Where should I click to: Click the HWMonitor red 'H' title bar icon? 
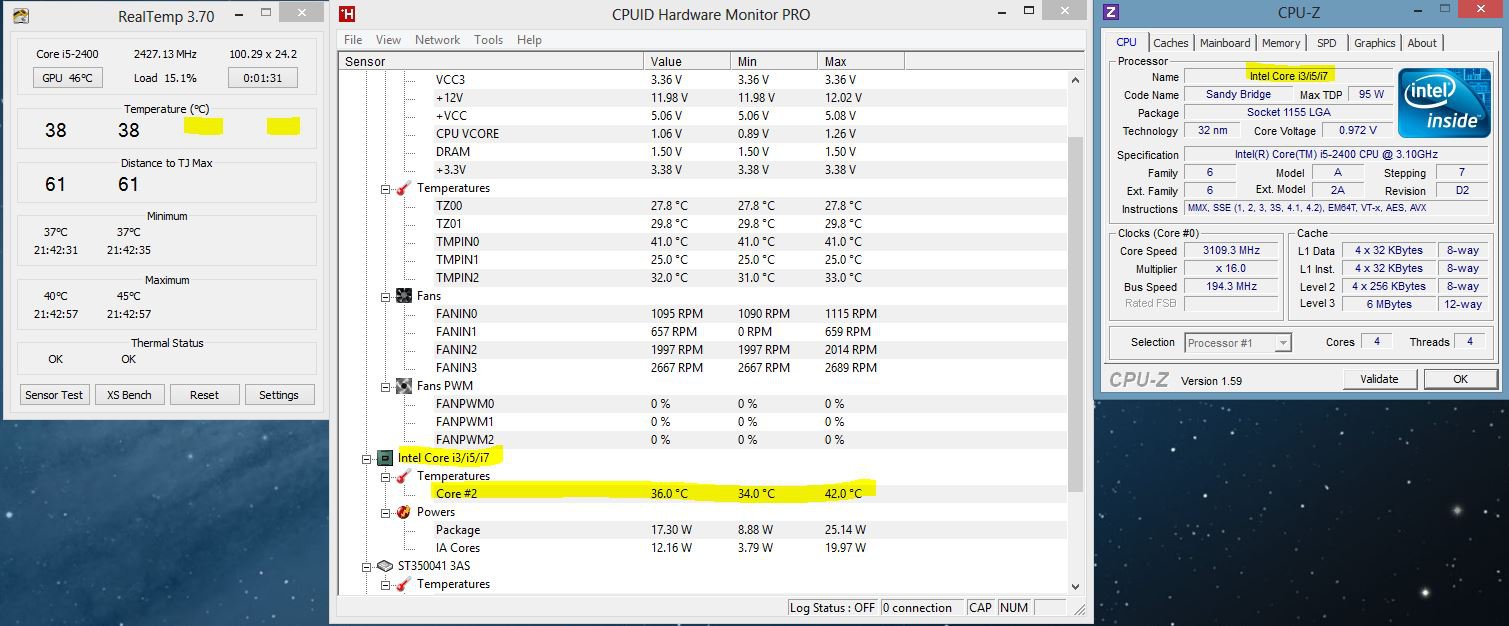[346, 14]
